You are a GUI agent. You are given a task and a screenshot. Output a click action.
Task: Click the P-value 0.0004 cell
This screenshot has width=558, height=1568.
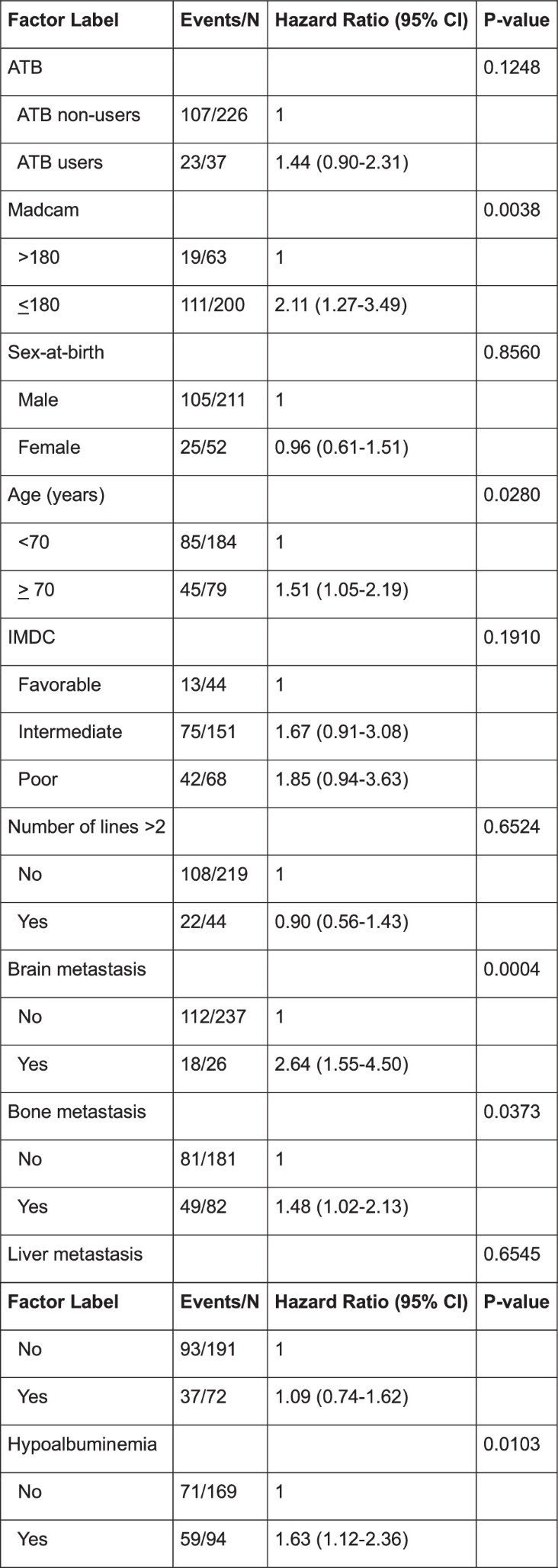pyautogui.click(x=511, y=969)
